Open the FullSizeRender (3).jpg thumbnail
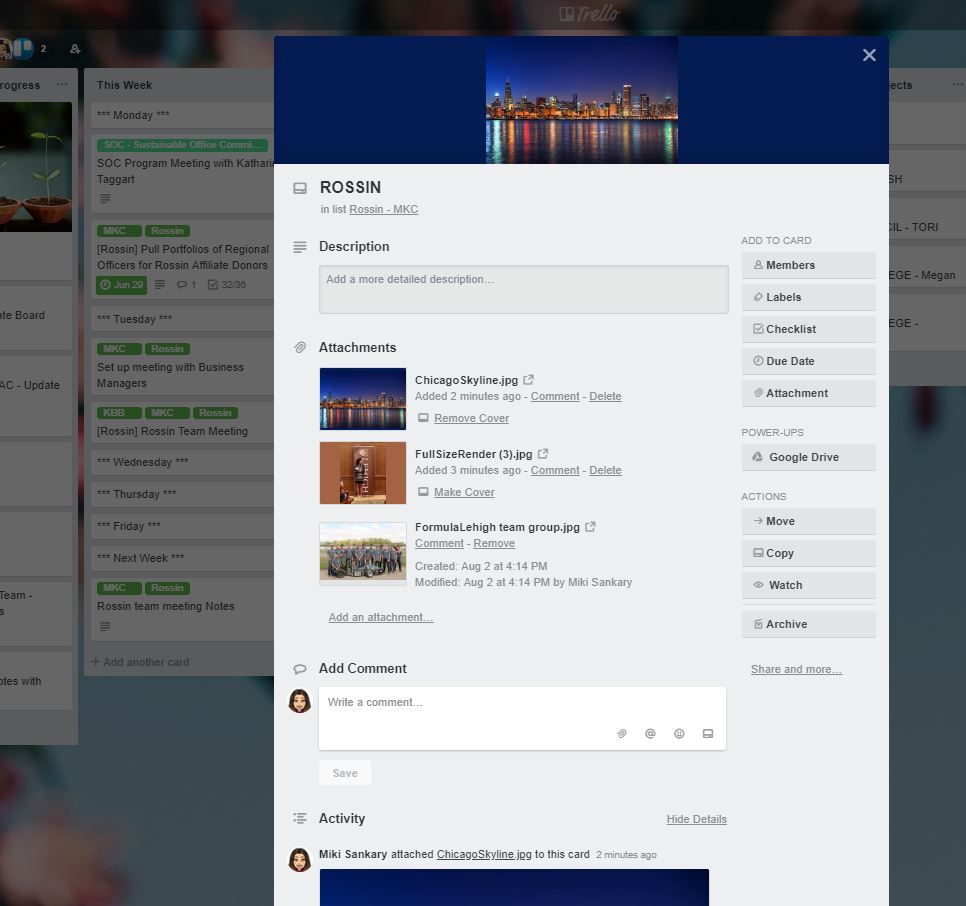Viewport: 966px width, 906px height. pos(363,473)
